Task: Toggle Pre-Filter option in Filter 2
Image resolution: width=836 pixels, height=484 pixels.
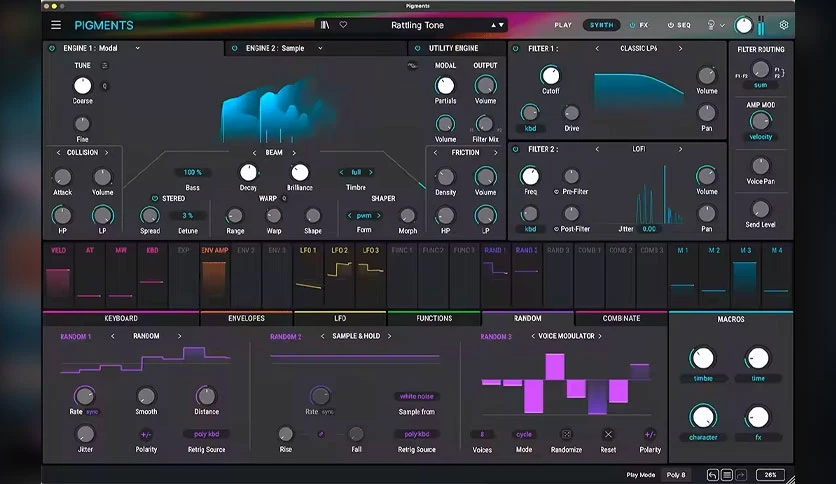Action: point(556,191)
